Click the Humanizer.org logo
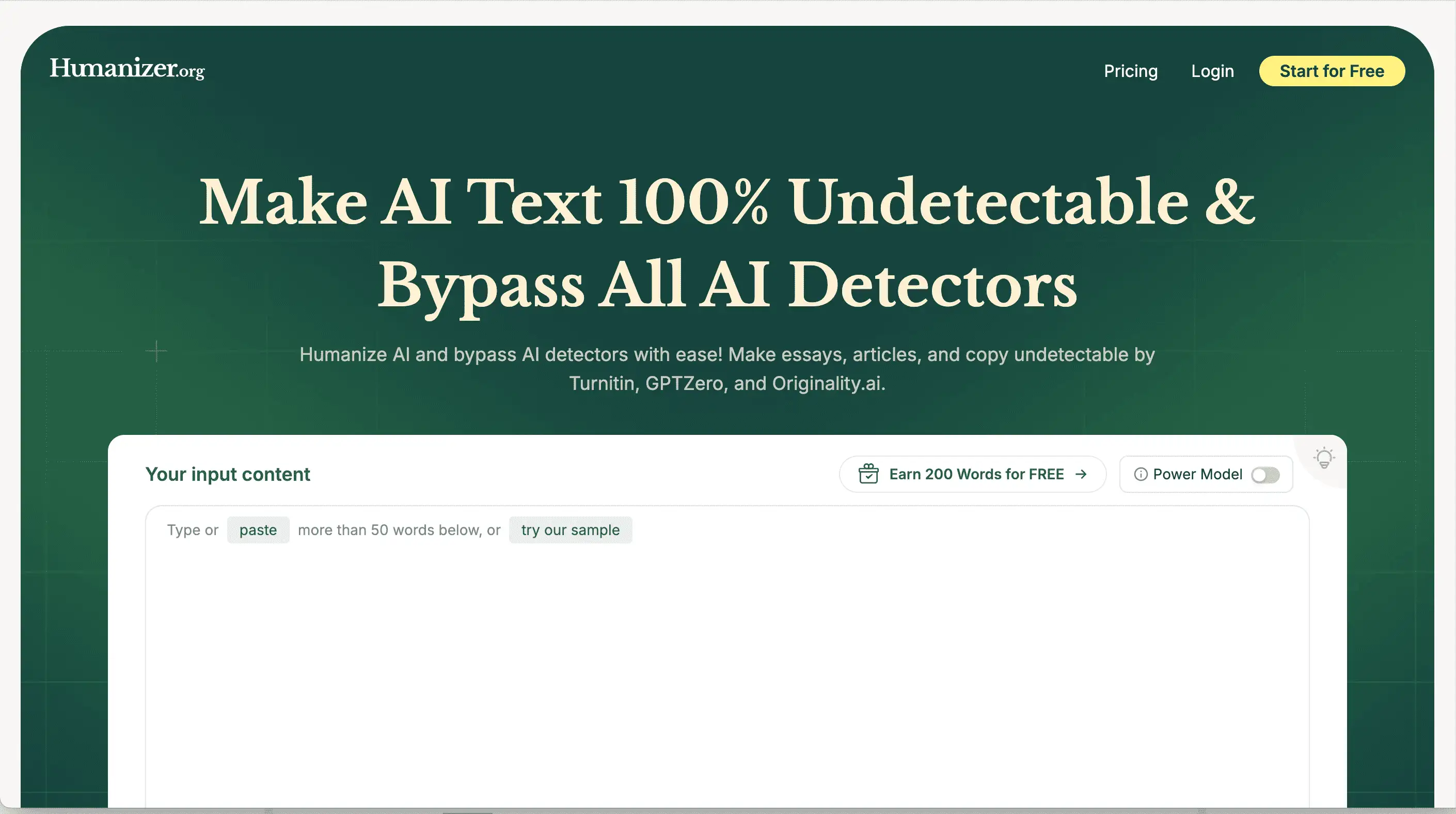Image resolution: width=1456 pixels, height=814 pixels. pyautogui.click(x=127, y=69)
